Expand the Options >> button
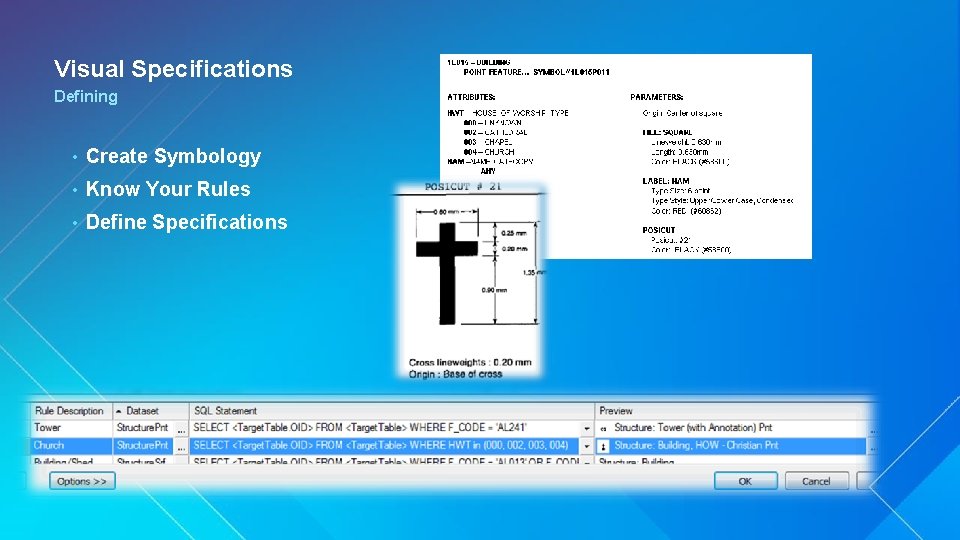The height and width of the screenshot is (540, 960). coord(82,481)
